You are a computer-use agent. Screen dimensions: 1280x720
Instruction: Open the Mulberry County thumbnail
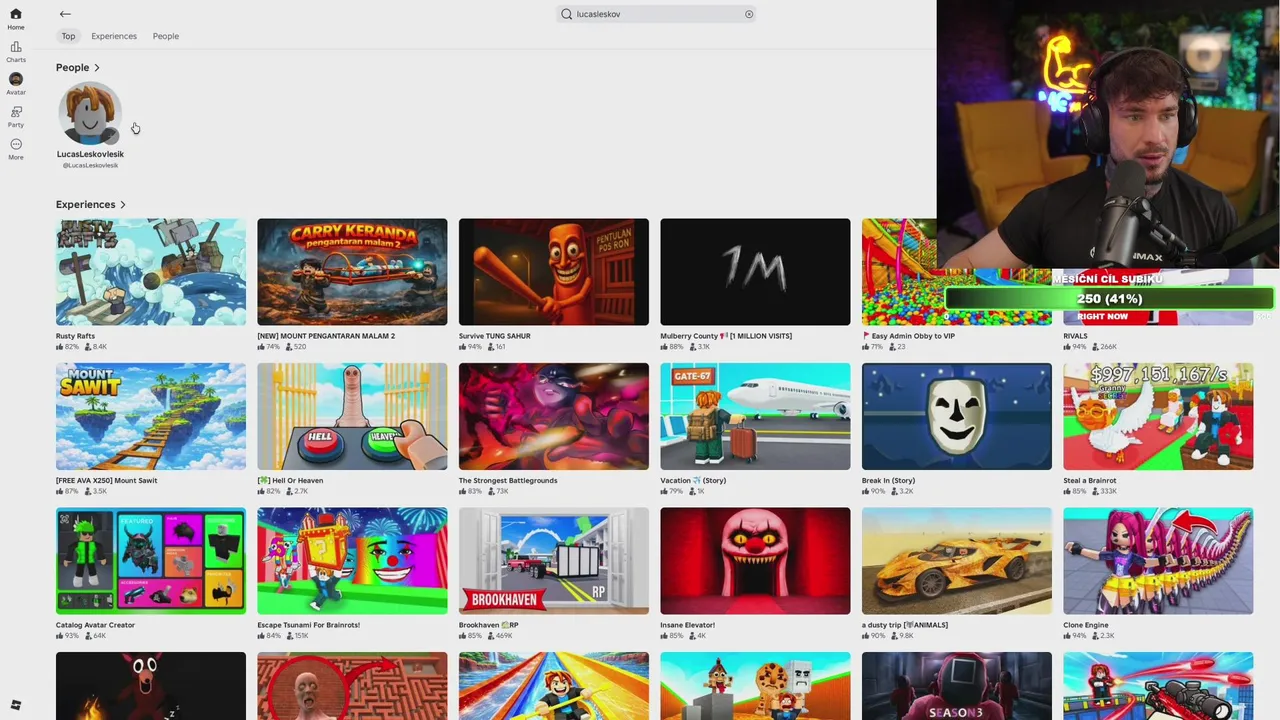tap(755, 272)
